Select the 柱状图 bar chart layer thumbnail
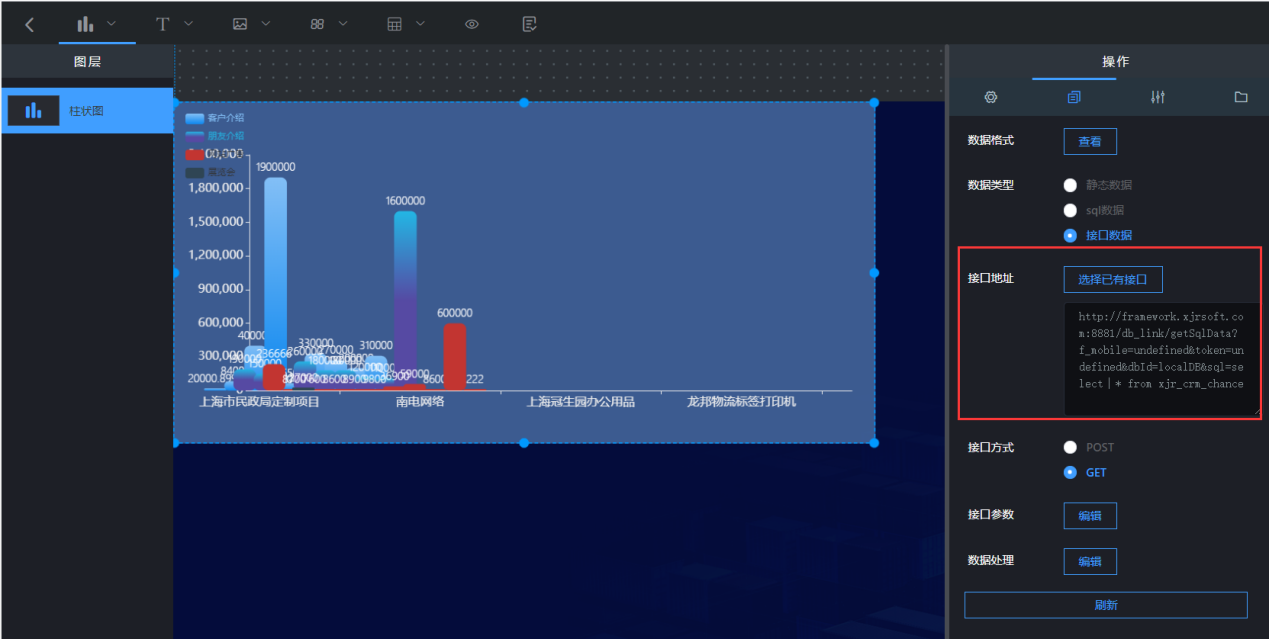Viewport: 1269px width, 639px height. coord(34,111)
